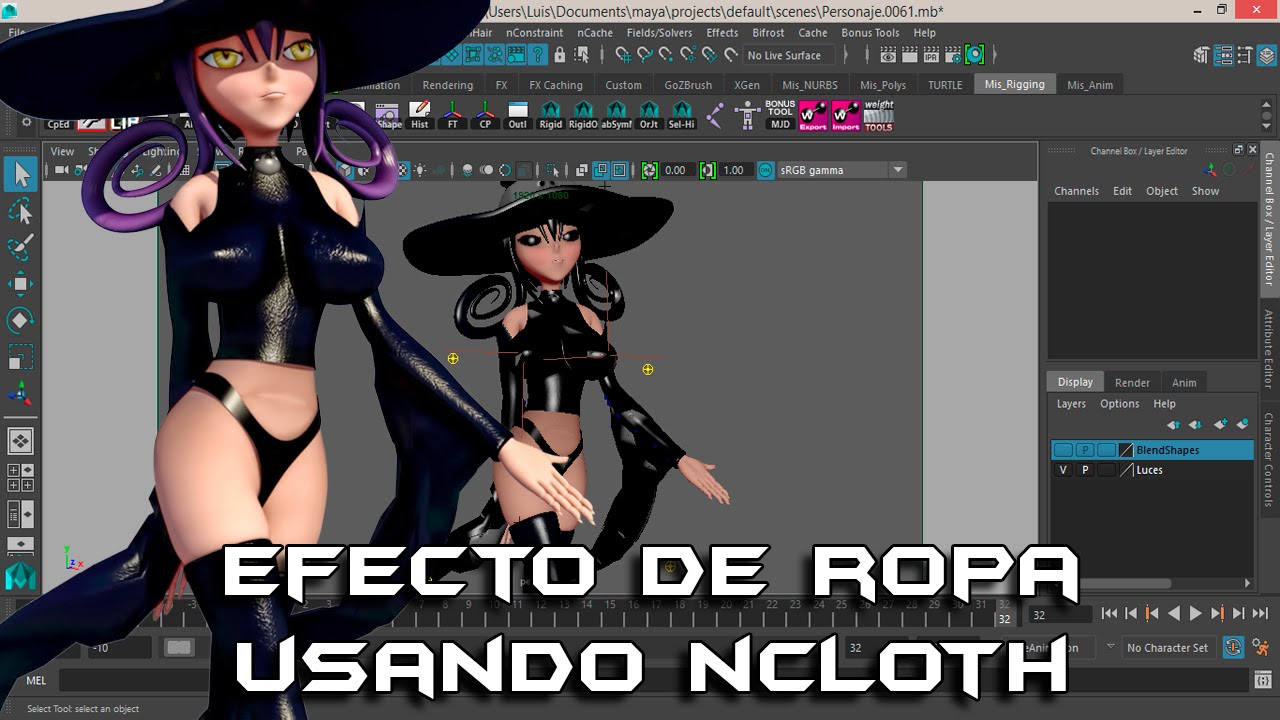Open the No Character Set dropdown
This screenshot has width=1280, height=720.
click(1168, 647)
